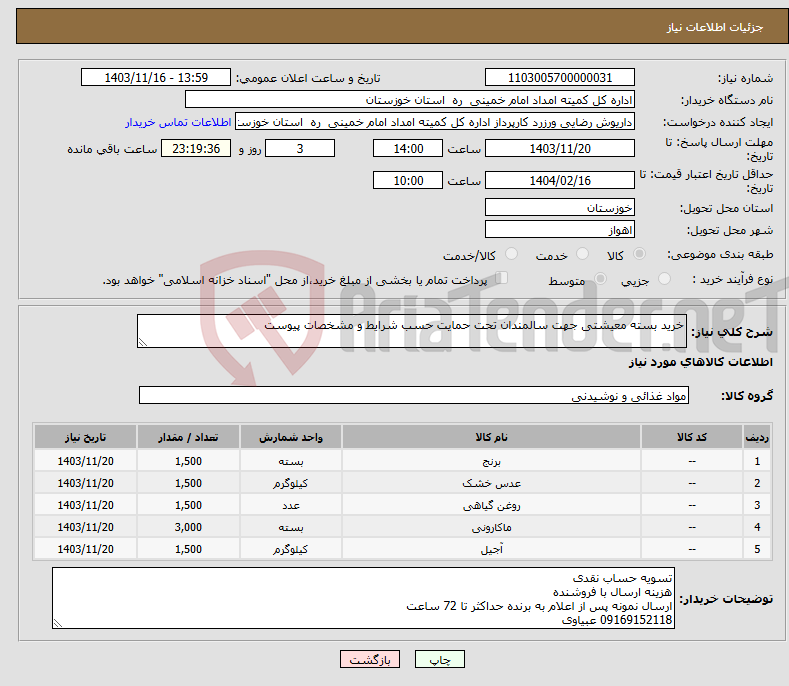
Task: Select the کالا radio button
Action: tap(639, 254)
